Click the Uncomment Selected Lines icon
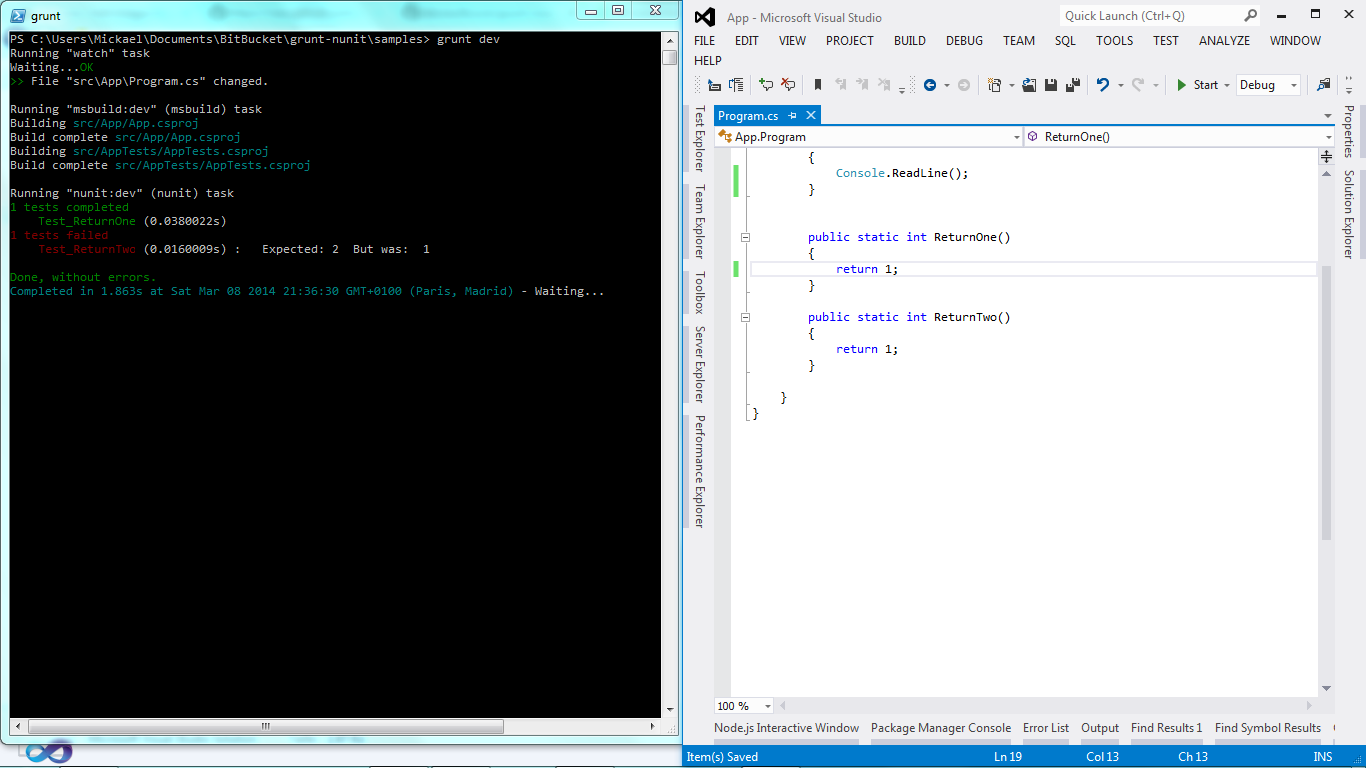This screenshot has height=768, width=1366. (788, 85)
